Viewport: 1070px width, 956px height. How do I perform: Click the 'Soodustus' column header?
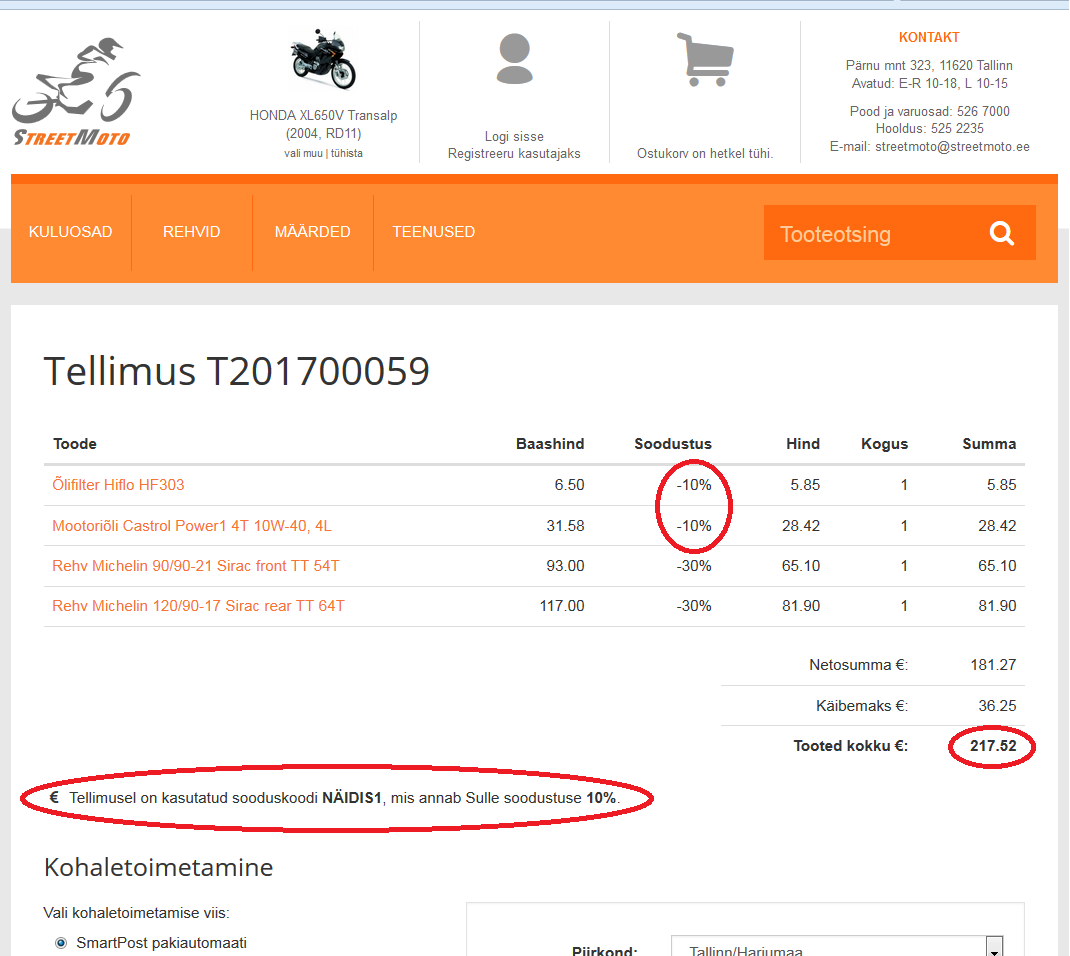point(673,444)
